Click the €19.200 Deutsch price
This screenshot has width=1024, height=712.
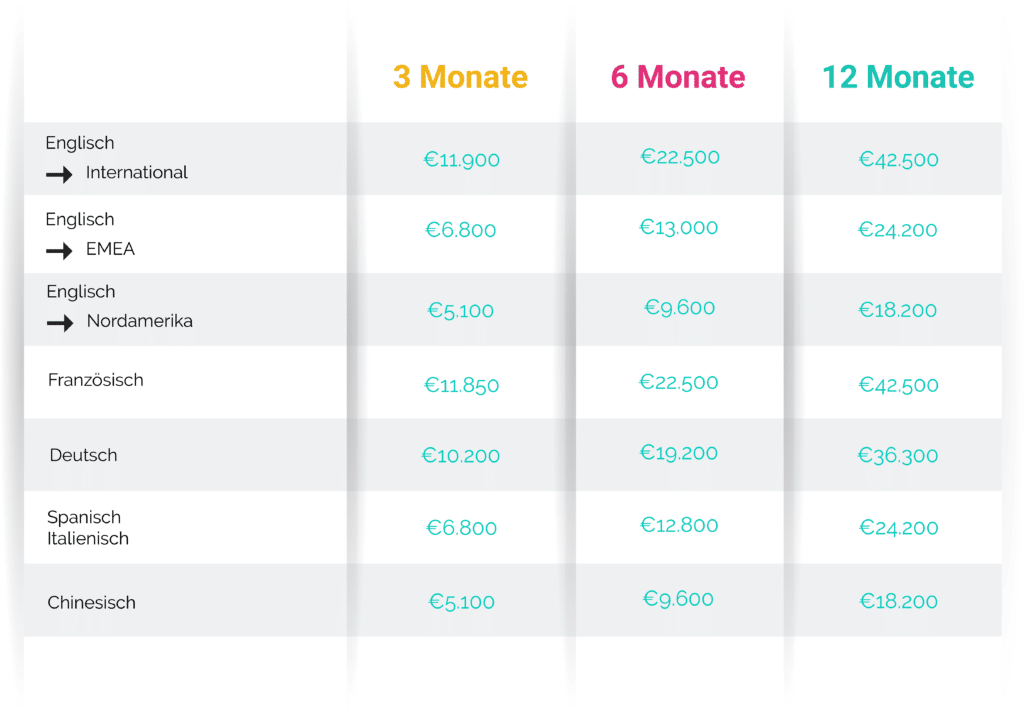point(679,453)
